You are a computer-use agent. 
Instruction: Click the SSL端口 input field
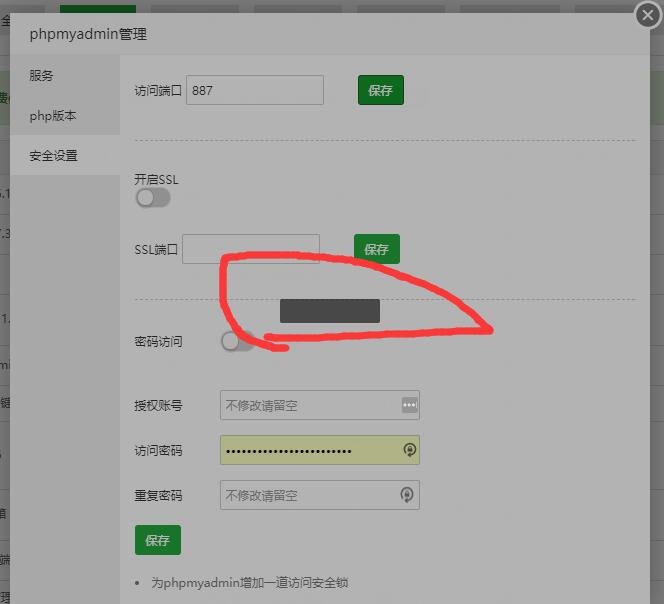pos(251,249)
